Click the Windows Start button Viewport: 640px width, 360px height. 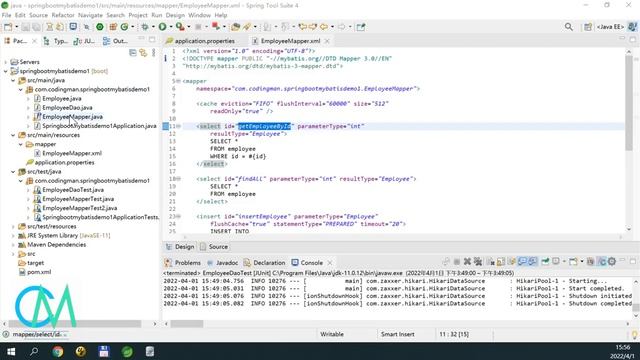click(x=11, y=351)
